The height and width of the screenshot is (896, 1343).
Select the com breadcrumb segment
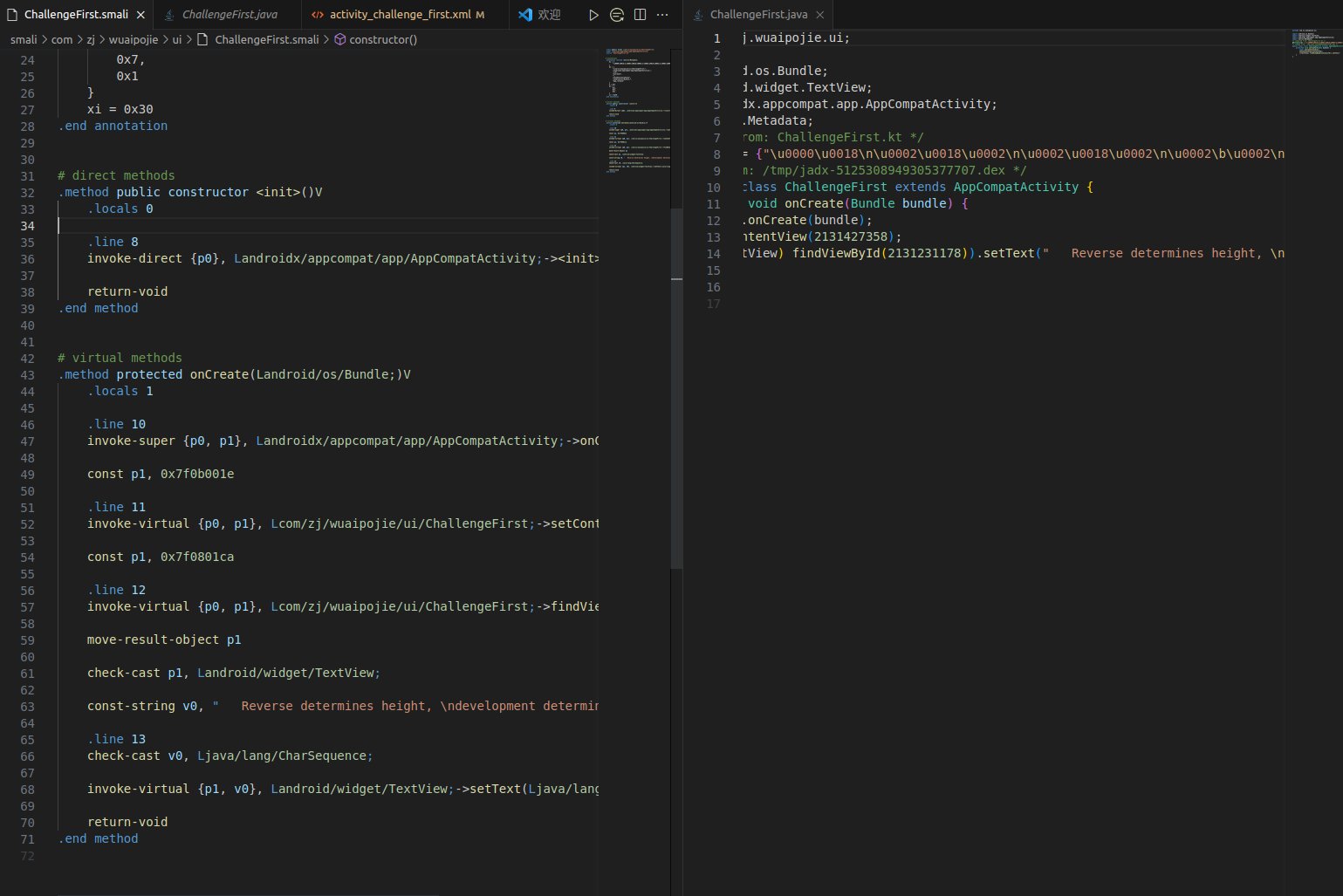(62, 39)
